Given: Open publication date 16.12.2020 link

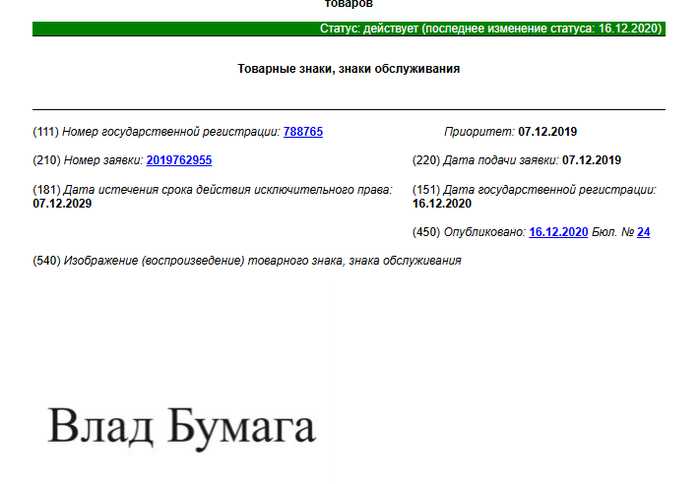Looking at the screenshot, I should pos(558,232).
